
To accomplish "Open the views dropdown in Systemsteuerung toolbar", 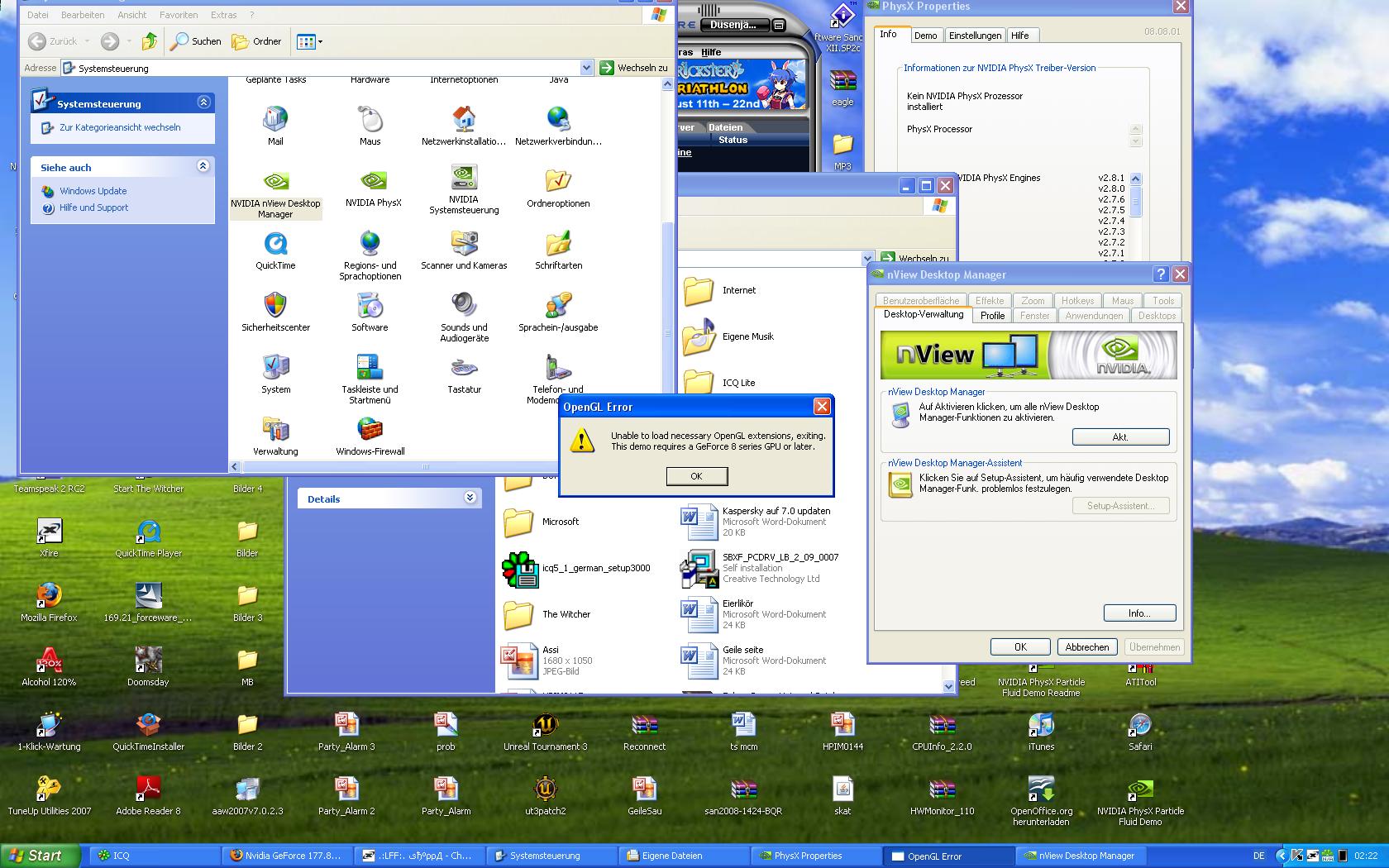I will 309,41.
